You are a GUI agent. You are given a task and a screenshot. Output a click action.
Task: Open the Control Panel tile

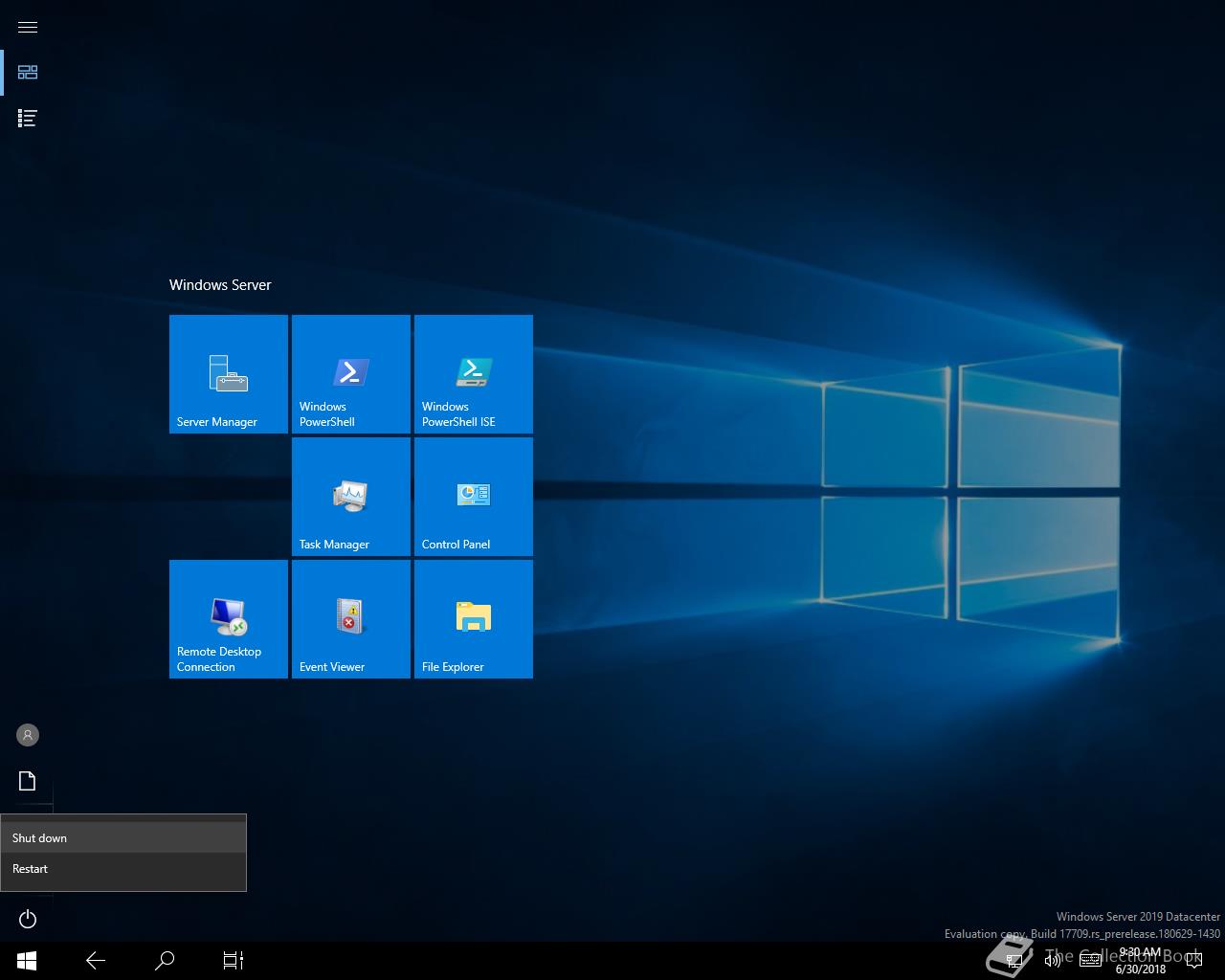[474, 497]
